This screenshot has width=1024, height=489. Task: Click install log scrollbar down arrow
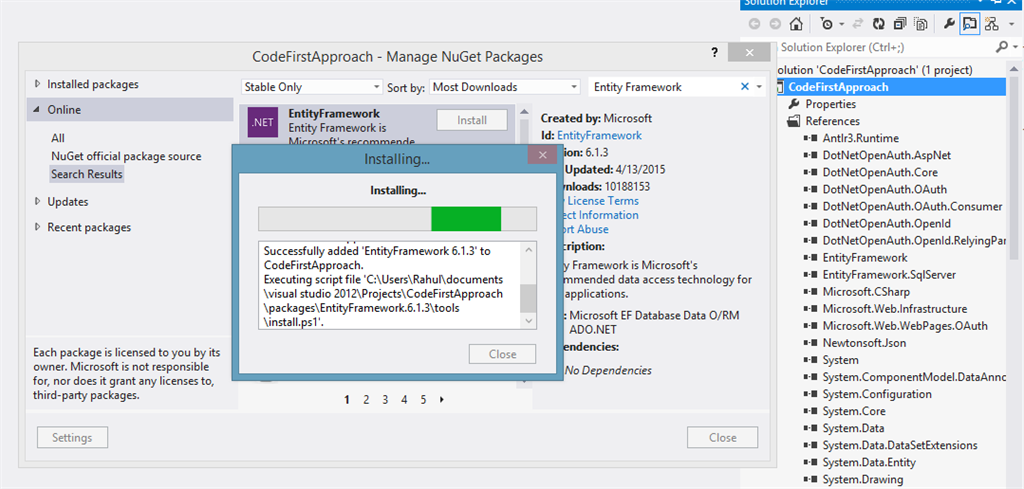[x=528, y=321]
